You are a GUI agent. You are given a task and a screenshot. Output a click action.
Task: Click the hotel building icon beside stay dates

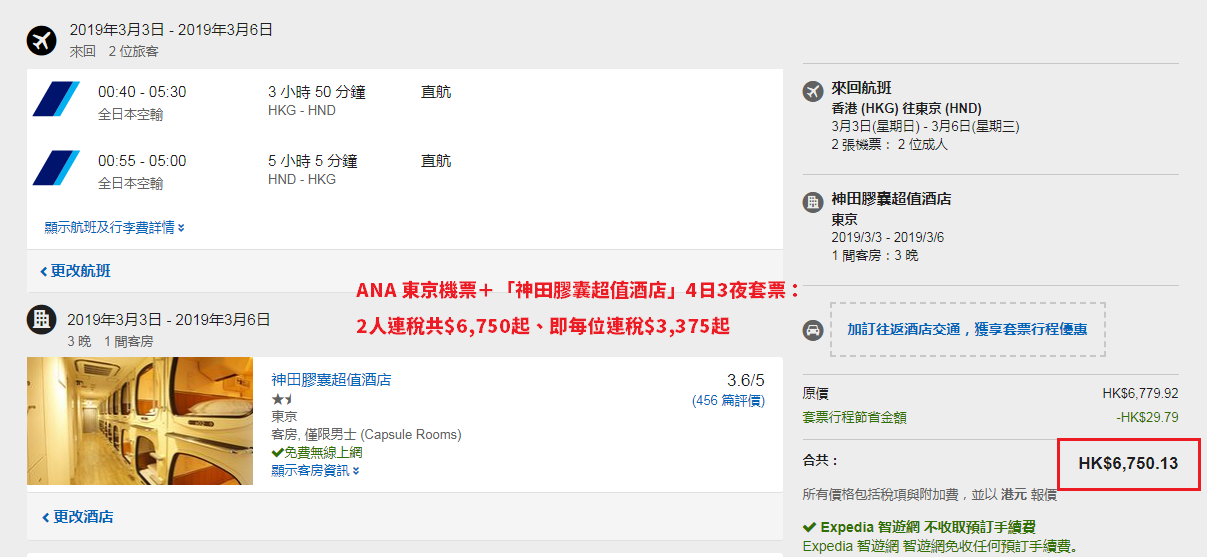(41, 320)
